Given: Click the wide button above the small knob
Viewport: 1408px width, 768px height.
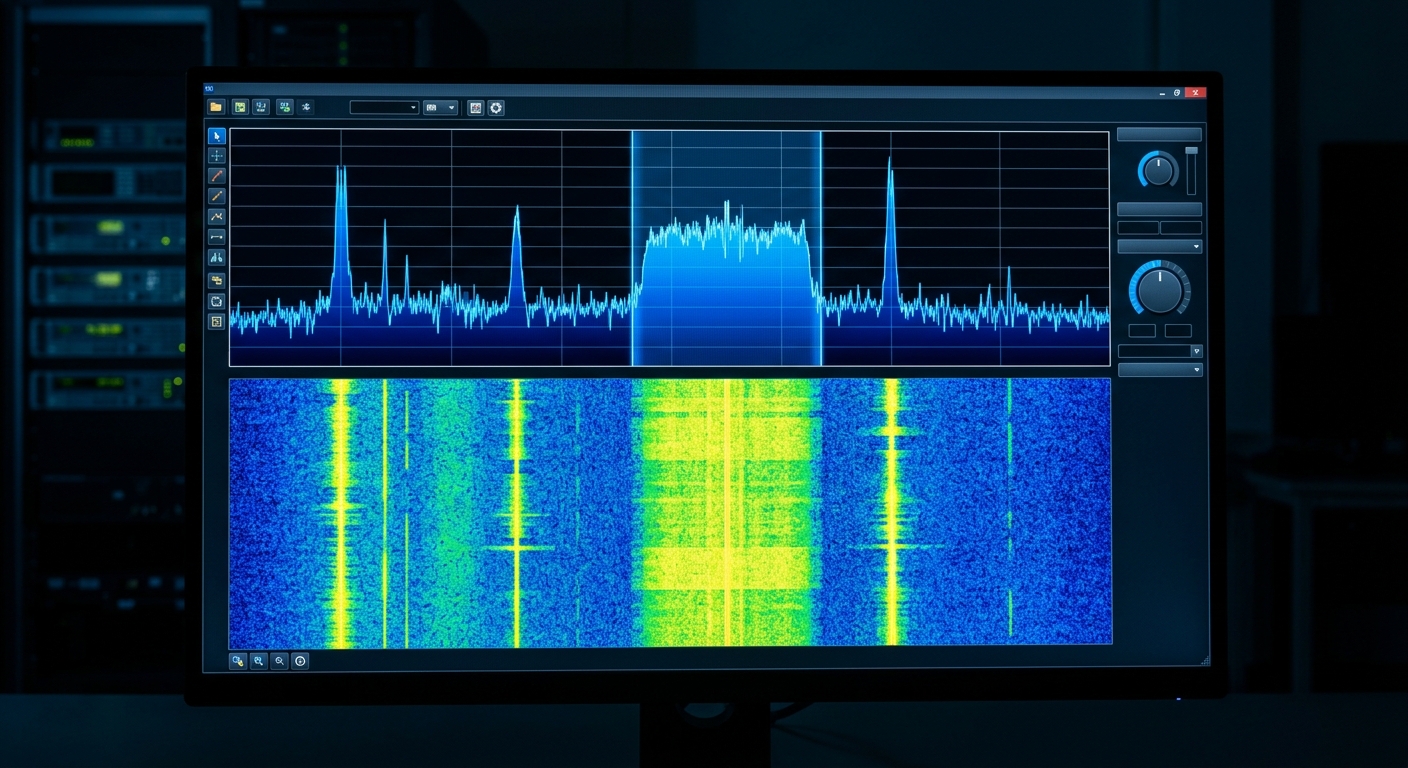Looking at the screenshot, I should [x=1159, y=134].
